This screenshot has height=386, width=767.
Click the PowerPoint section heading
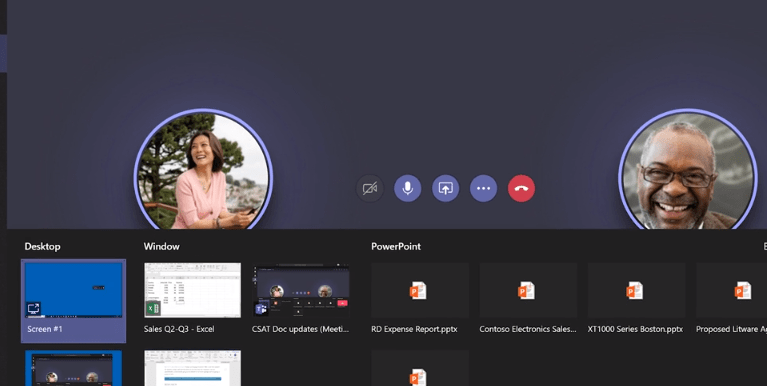click(396, 247)
